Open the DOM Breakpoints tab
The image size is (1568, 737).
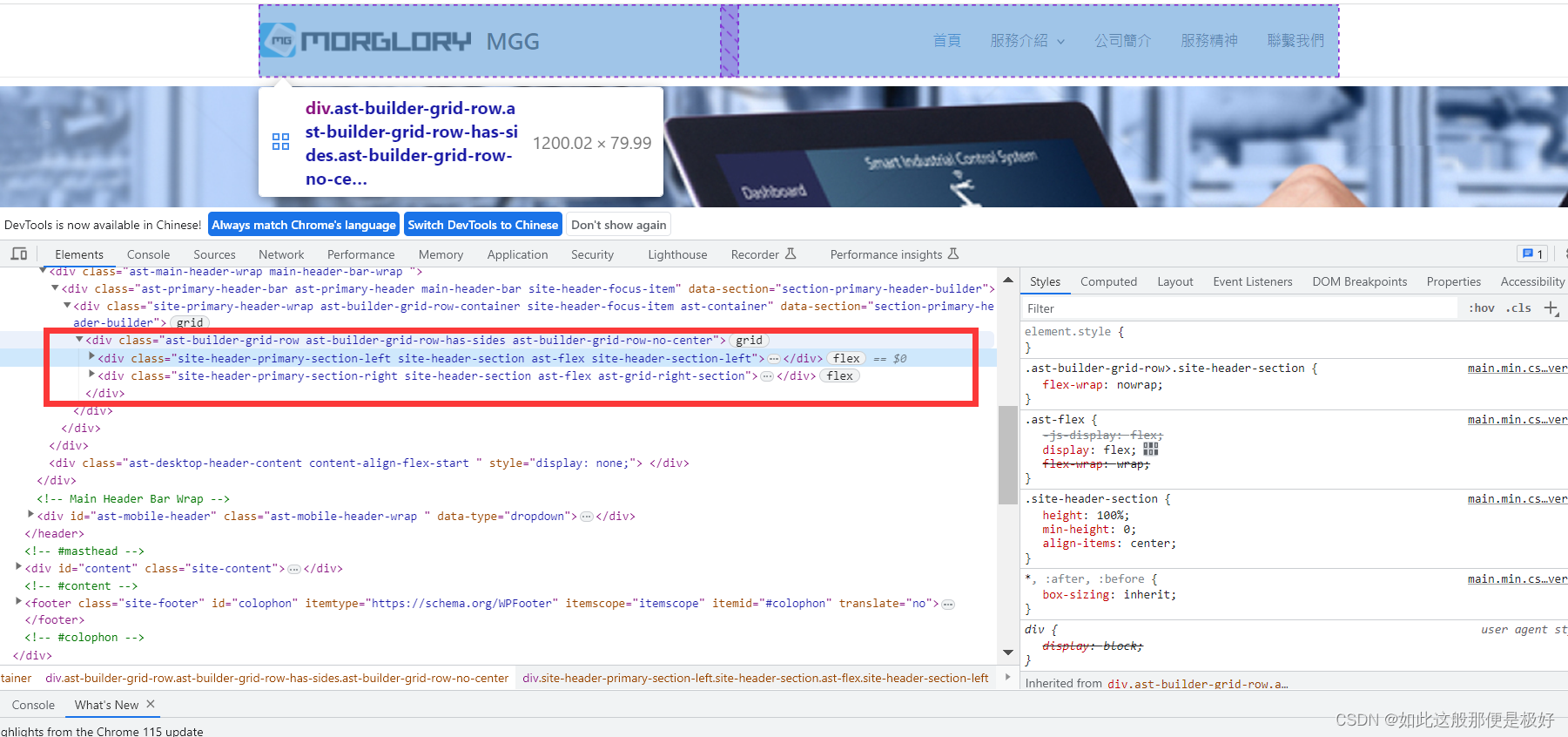[x=1359, y=281]
